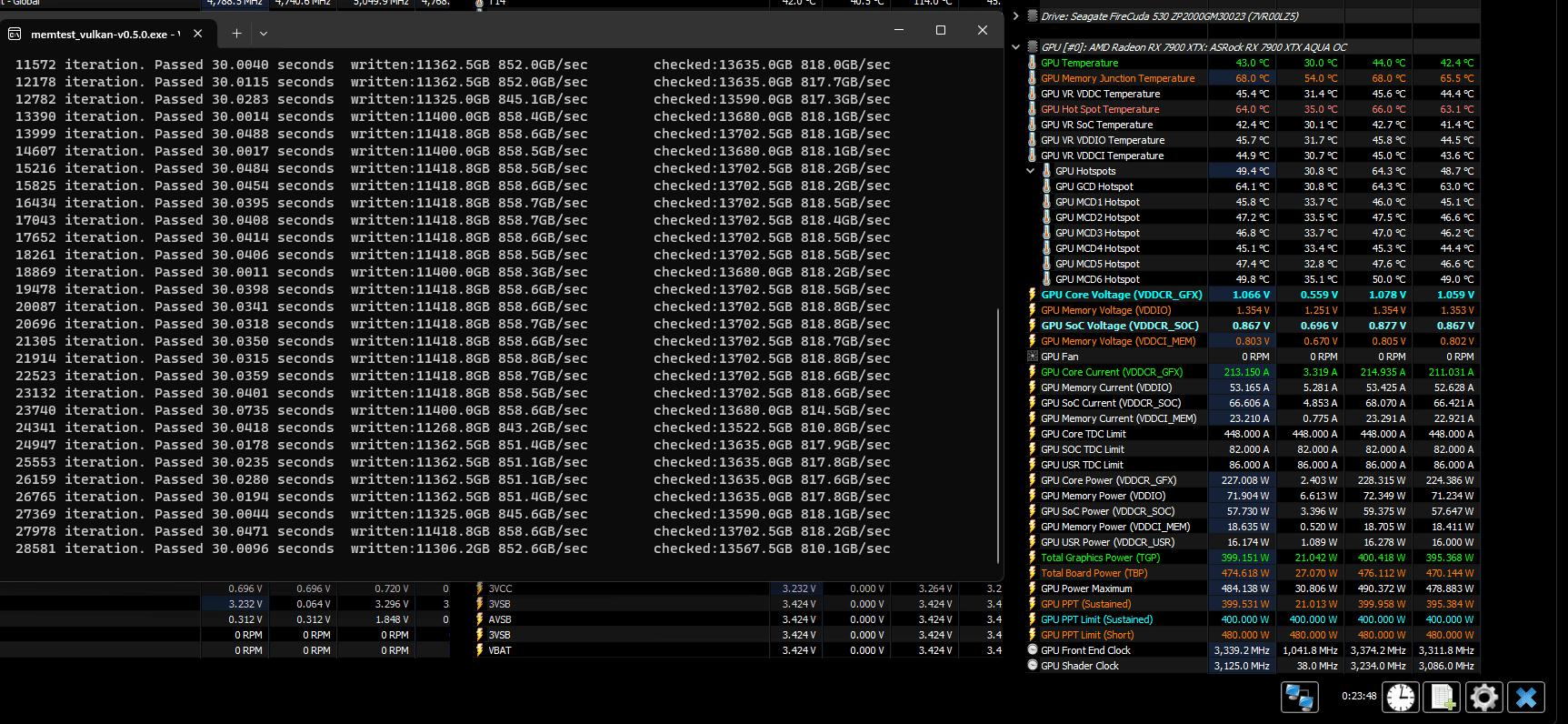Click clock icon beside GPU Shader Clock
This screenshot has height=724, width=1568.
coord(1032,666)
